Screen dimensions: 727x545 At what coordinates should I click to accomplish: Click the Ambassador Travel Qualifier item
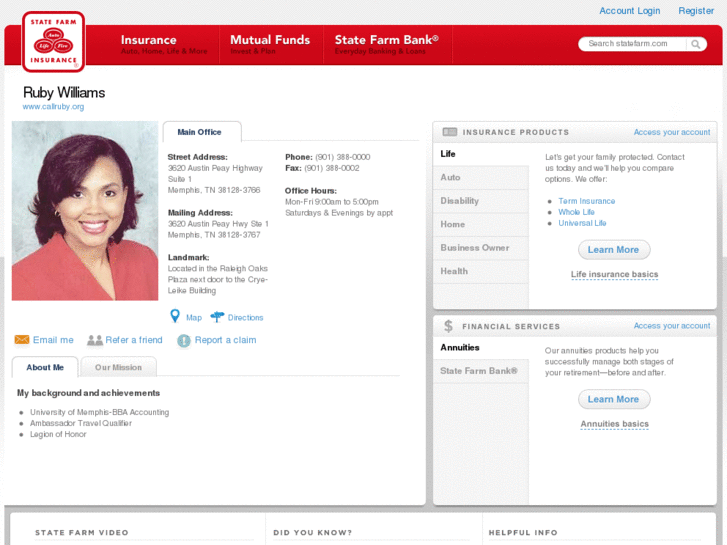coord(81,423)
